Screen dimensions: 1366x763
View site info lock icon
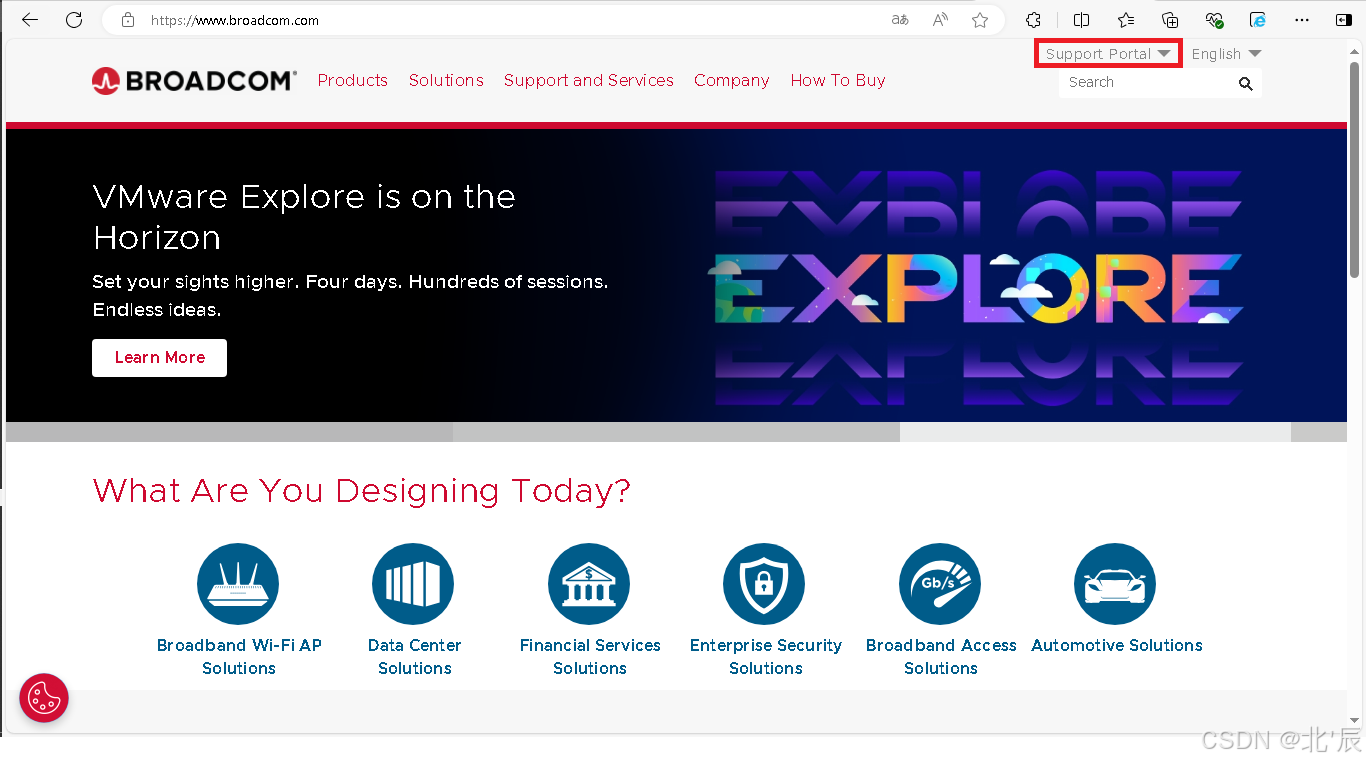pyautogui.click(x=127, y=20)
